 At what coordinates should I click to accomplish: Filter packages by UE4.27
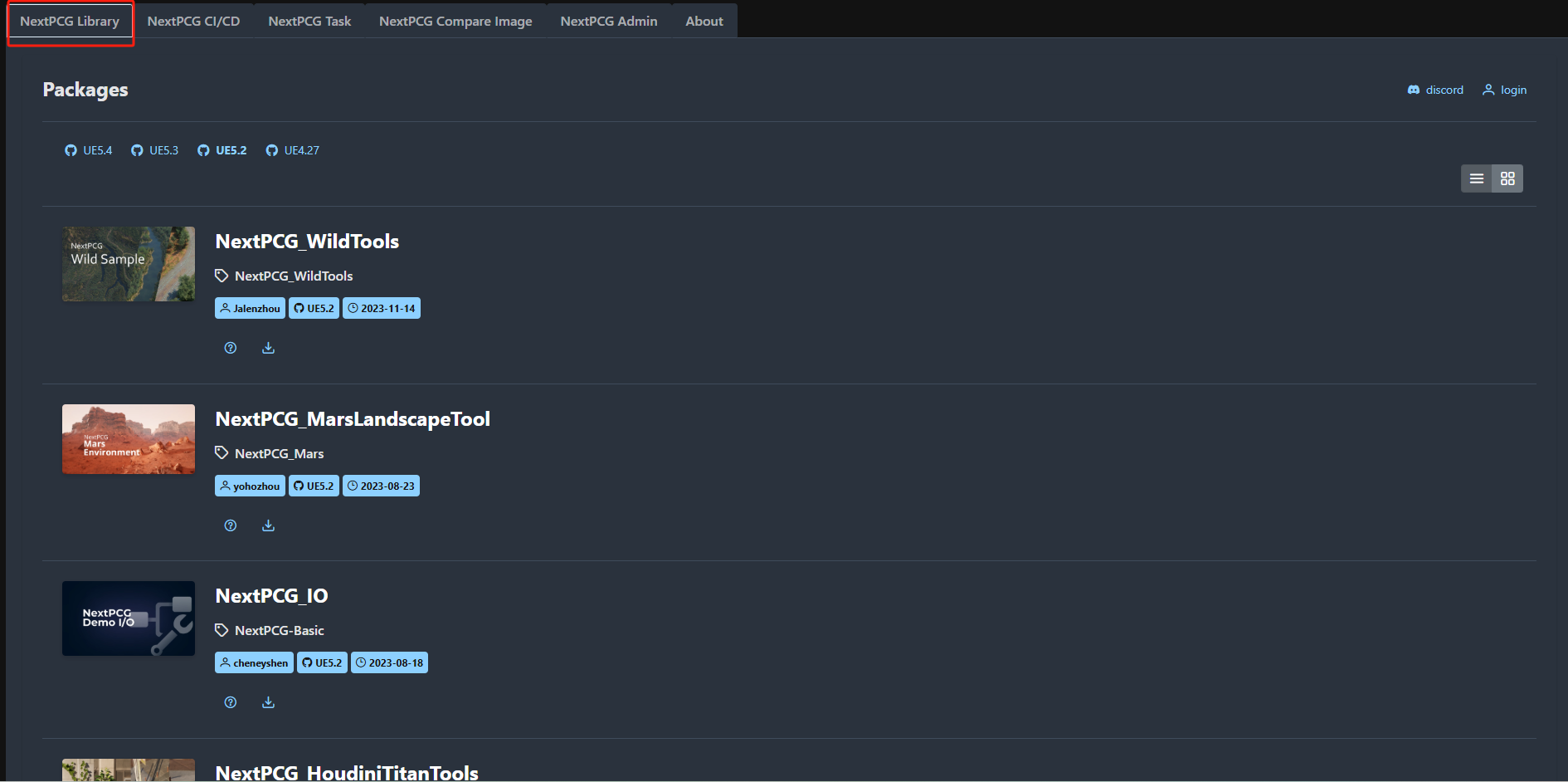tap(293, 150)
